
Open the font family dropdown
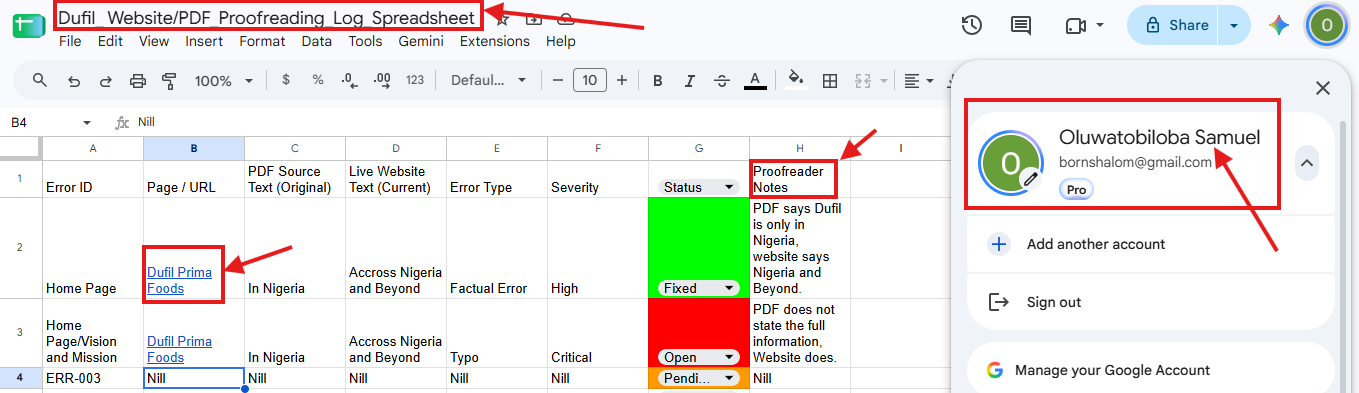pyautogui.click(x=488, y=80)
